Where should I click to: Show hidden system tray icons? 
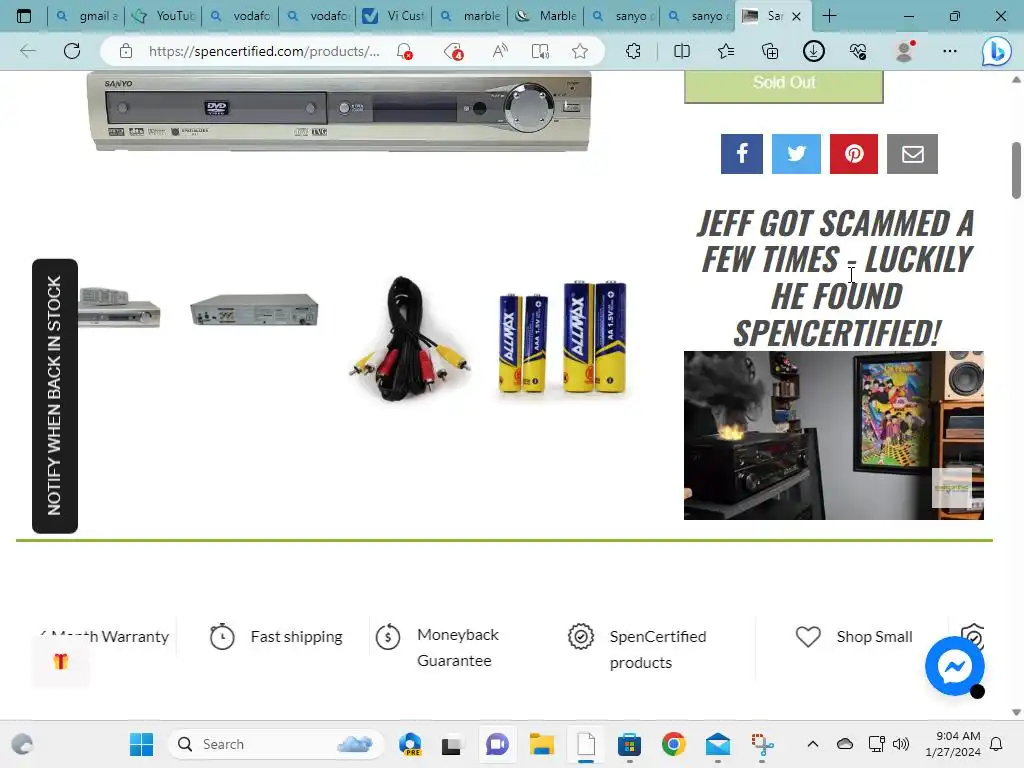[812, 744]
